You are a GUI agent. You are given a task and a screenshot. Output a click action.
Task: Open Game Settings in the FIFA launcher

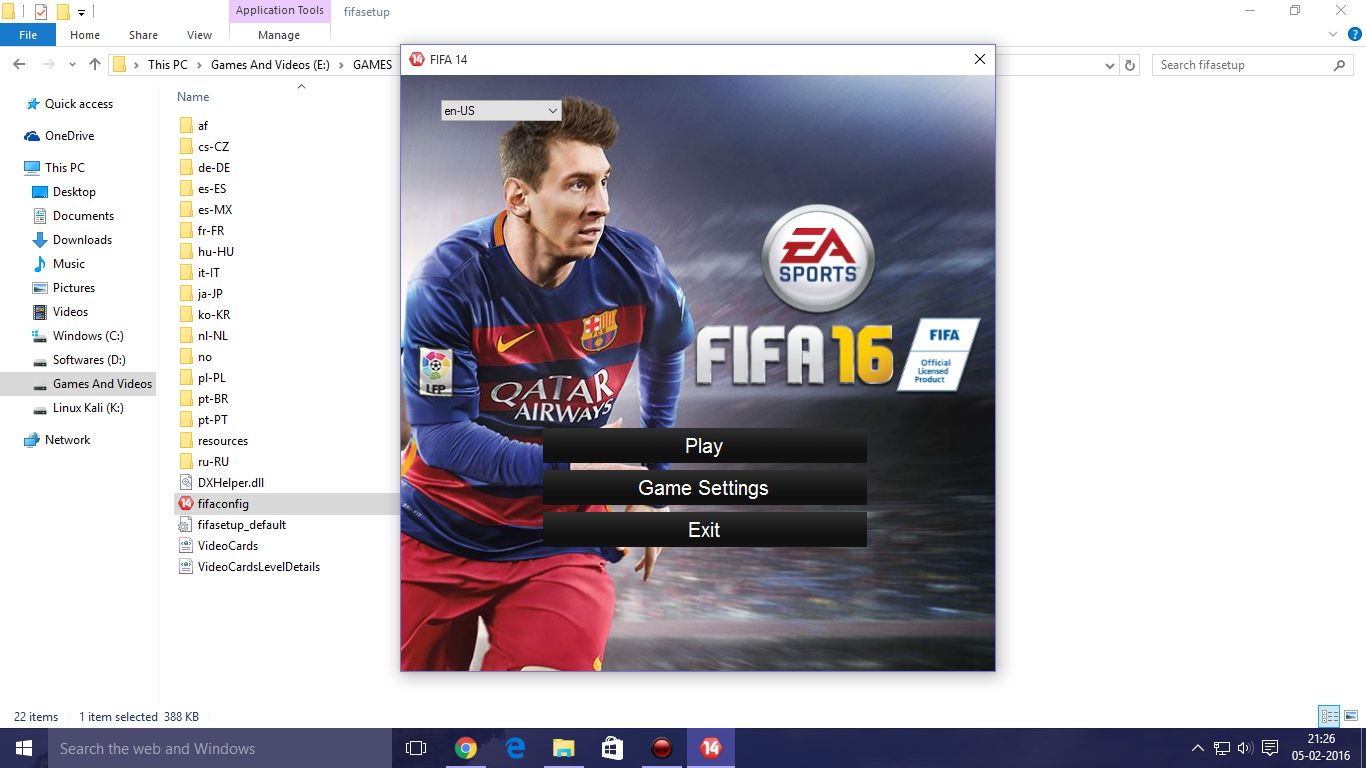pos(704,488)
